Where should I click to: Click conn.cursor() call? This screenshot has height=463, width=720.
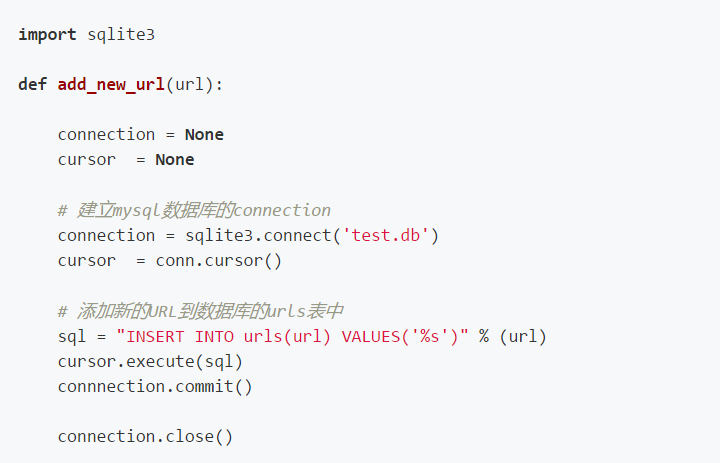coord(219,261)
